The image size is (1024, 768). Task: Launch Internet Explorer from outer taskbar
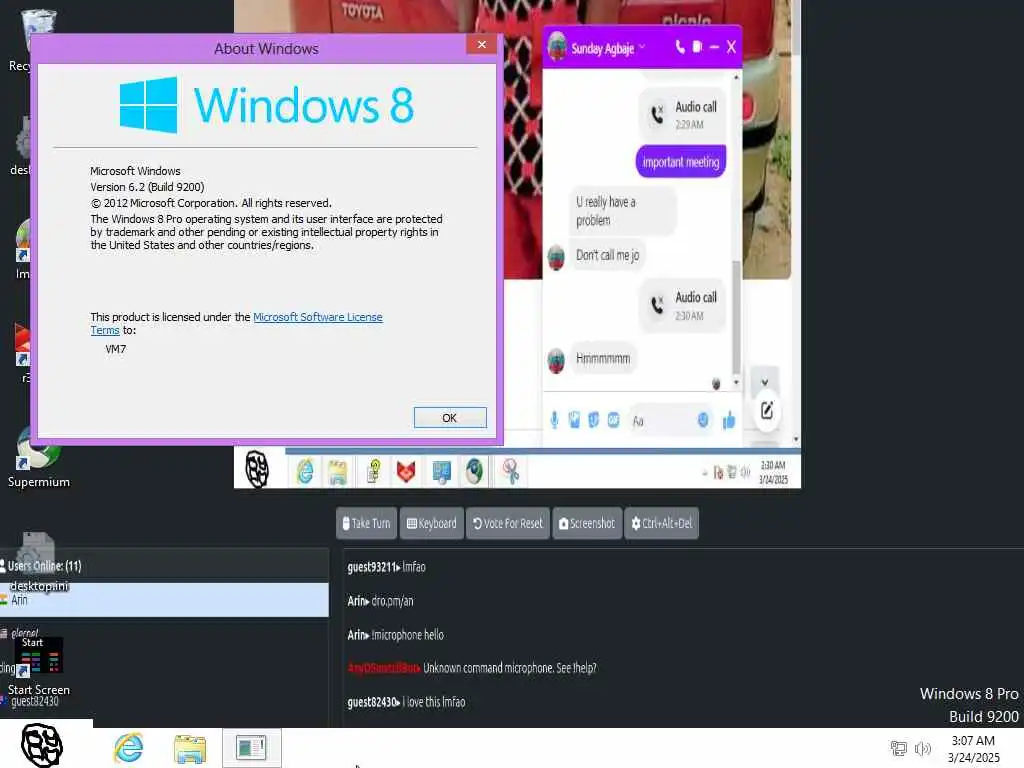click(128, 748)
